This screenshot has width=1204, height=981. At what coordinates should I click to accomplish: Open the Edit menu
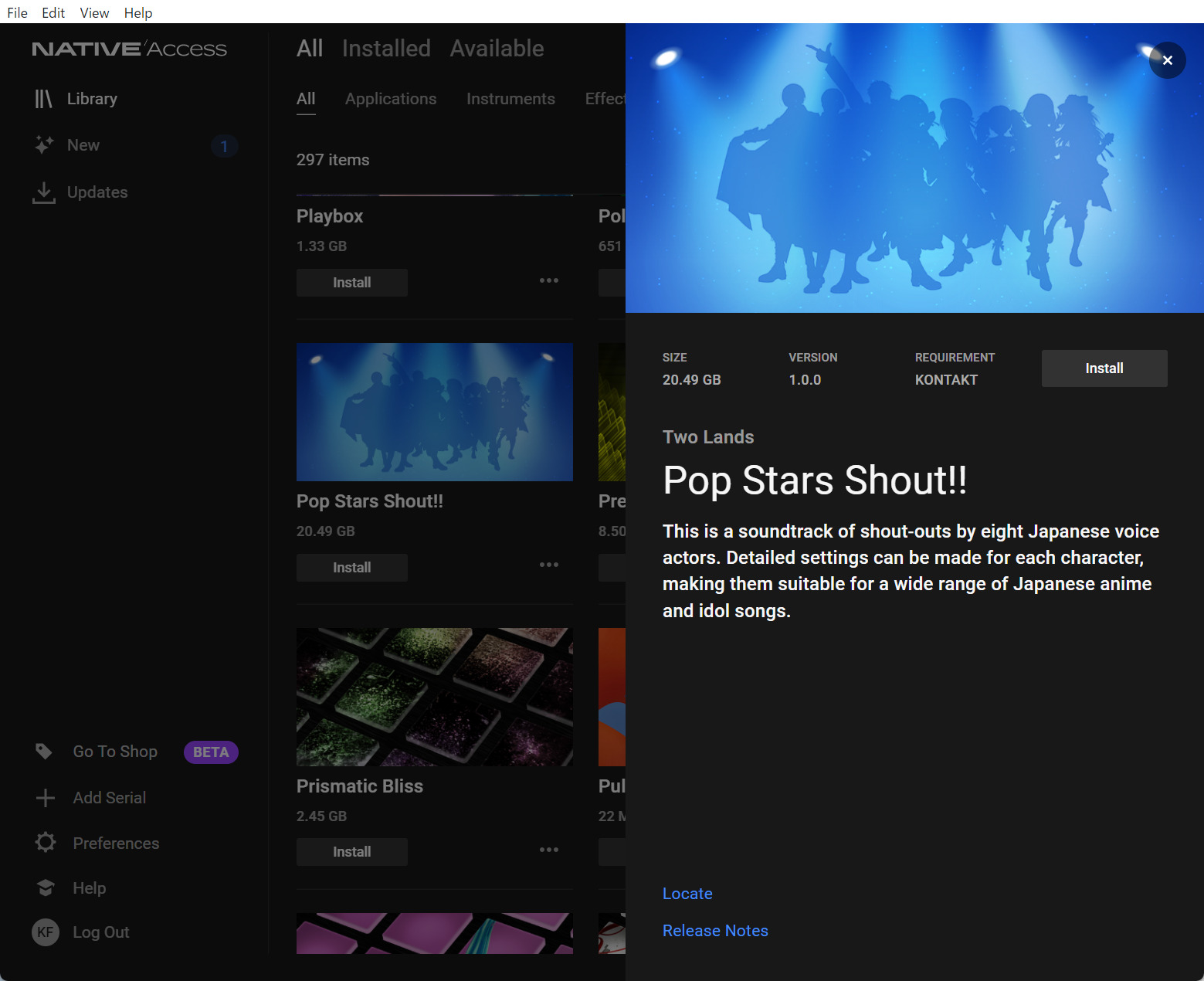click(x=53, y=12)
